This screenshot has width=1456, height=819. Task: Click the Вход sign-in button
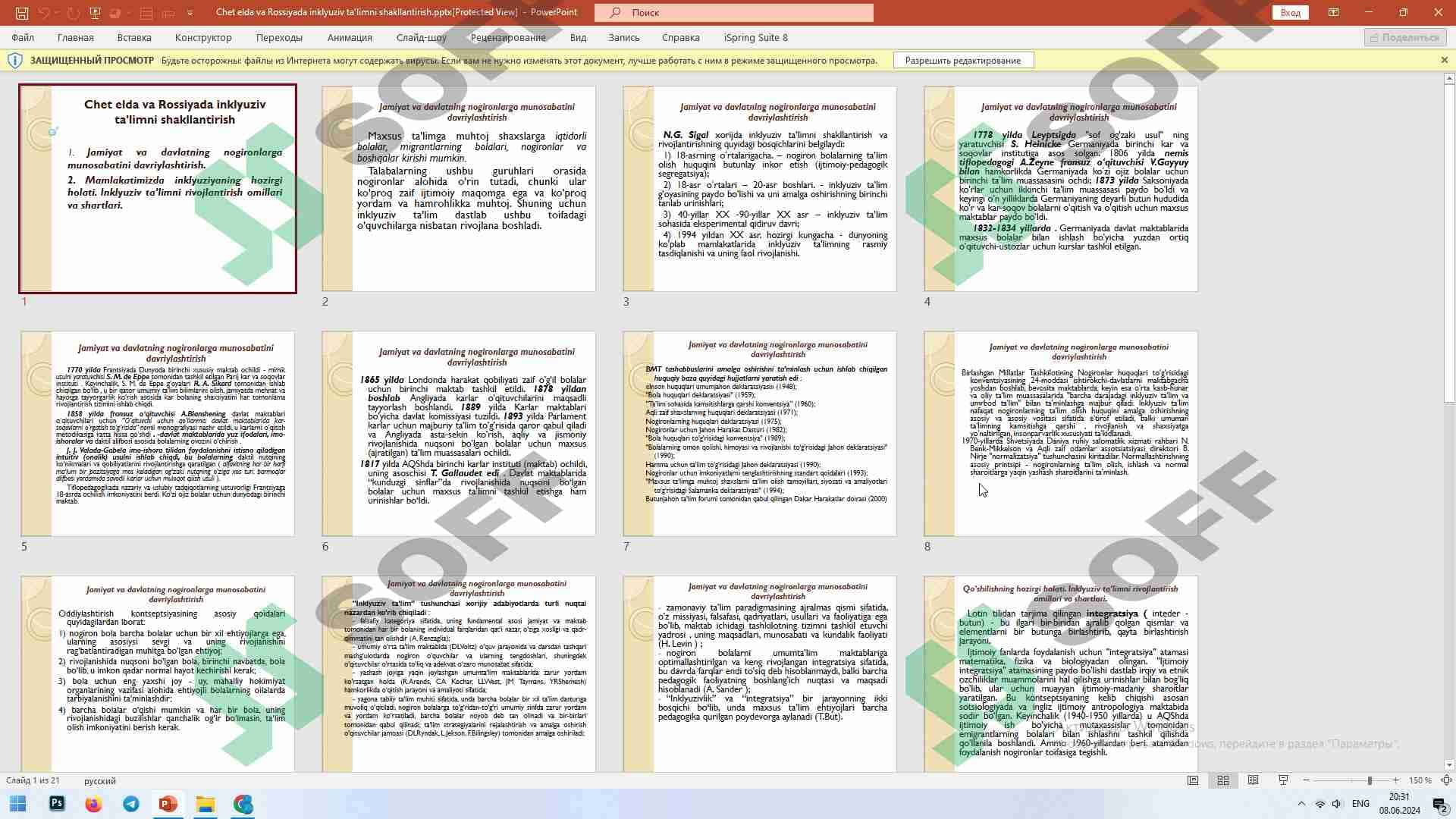click(x=1290, y=13)
